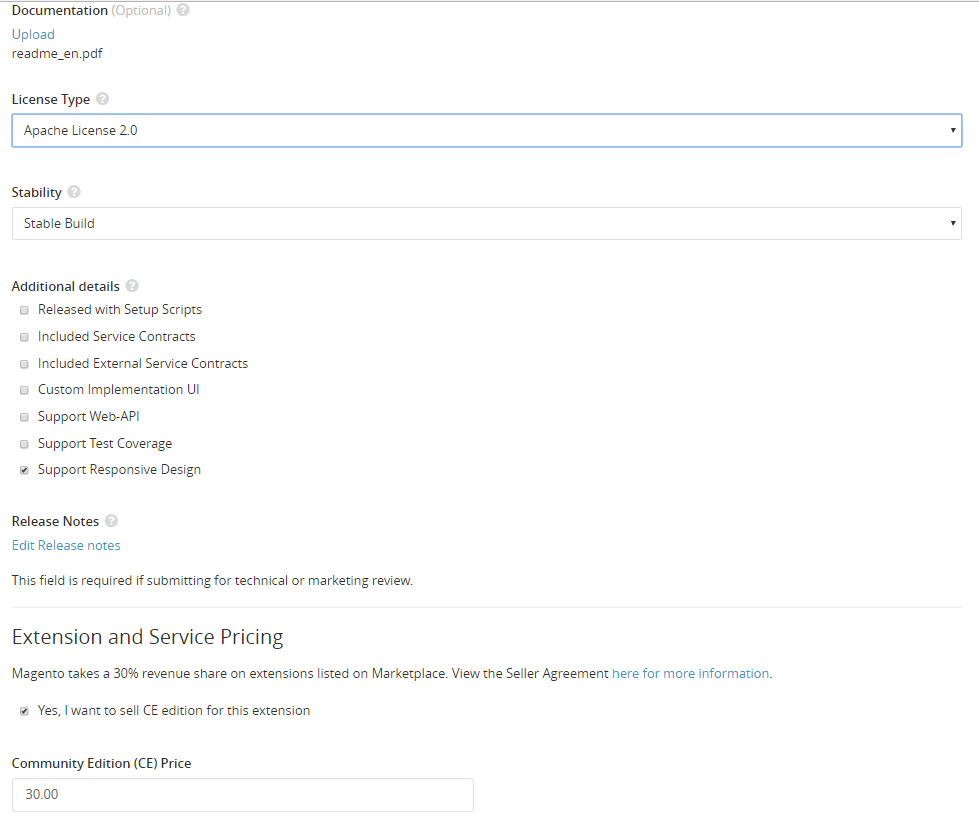Open the License Type dropdown

[x=486, y=131]
